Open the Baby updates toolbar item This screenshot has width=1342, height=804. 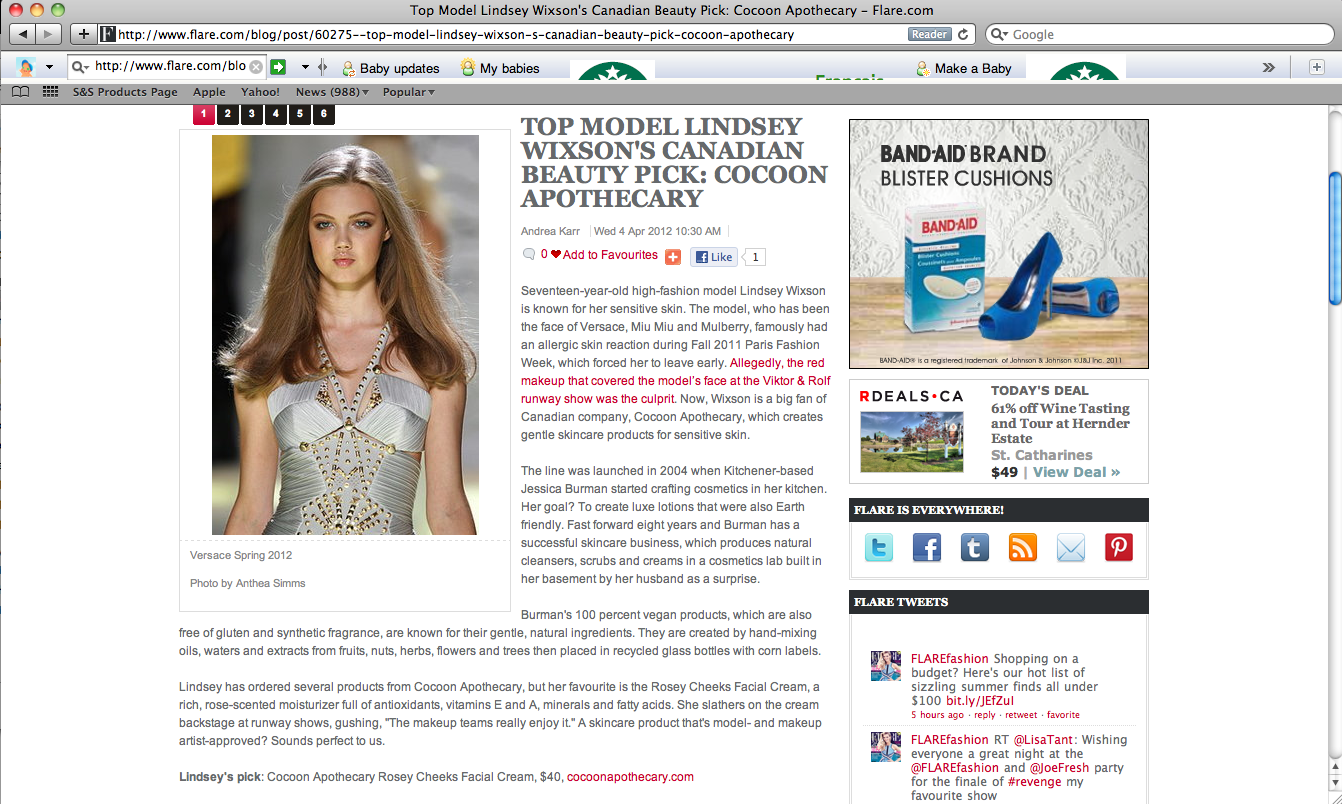(391, 68)
